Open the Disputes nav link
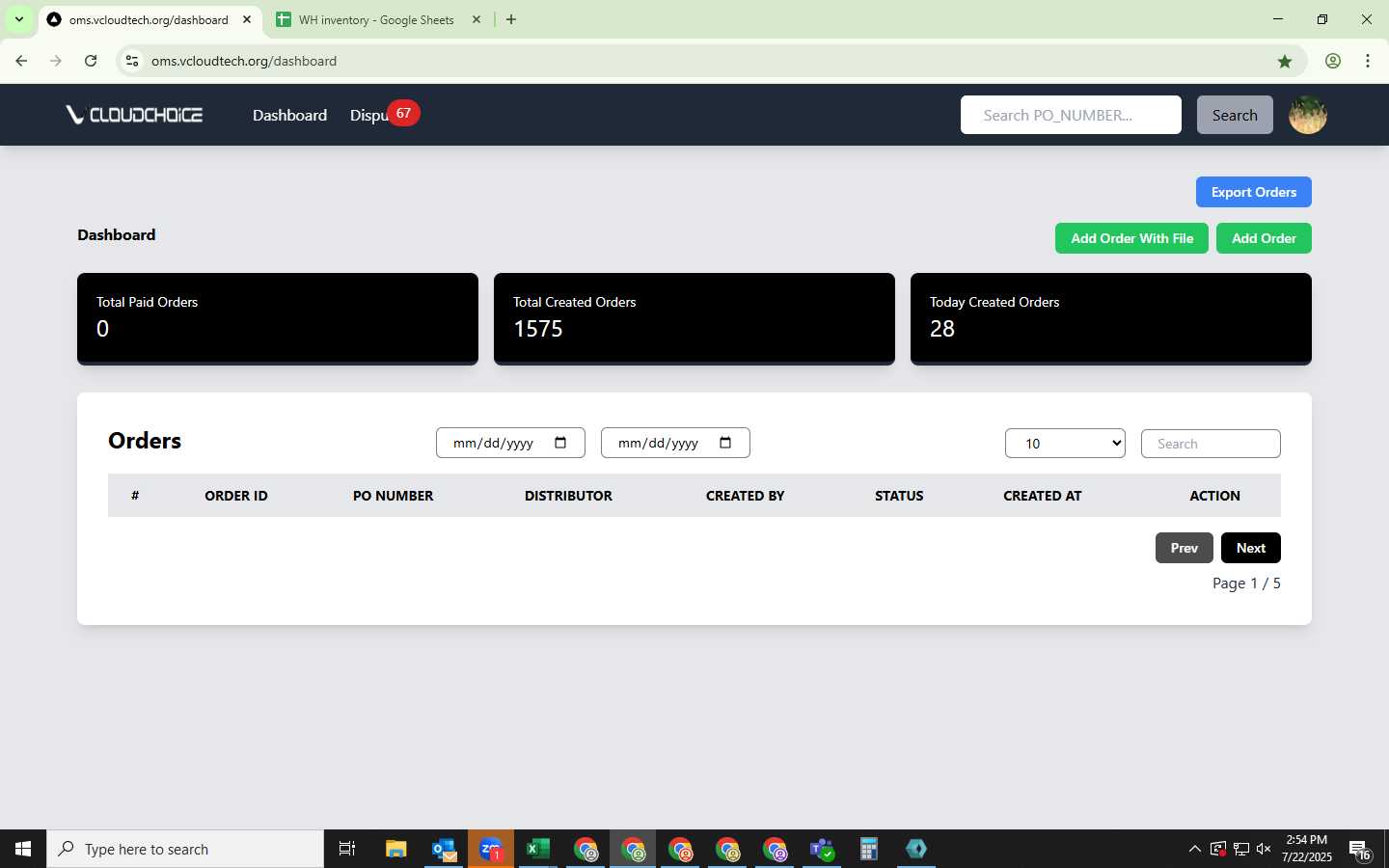The image size is (1389, 868). [x=369, y=115]
